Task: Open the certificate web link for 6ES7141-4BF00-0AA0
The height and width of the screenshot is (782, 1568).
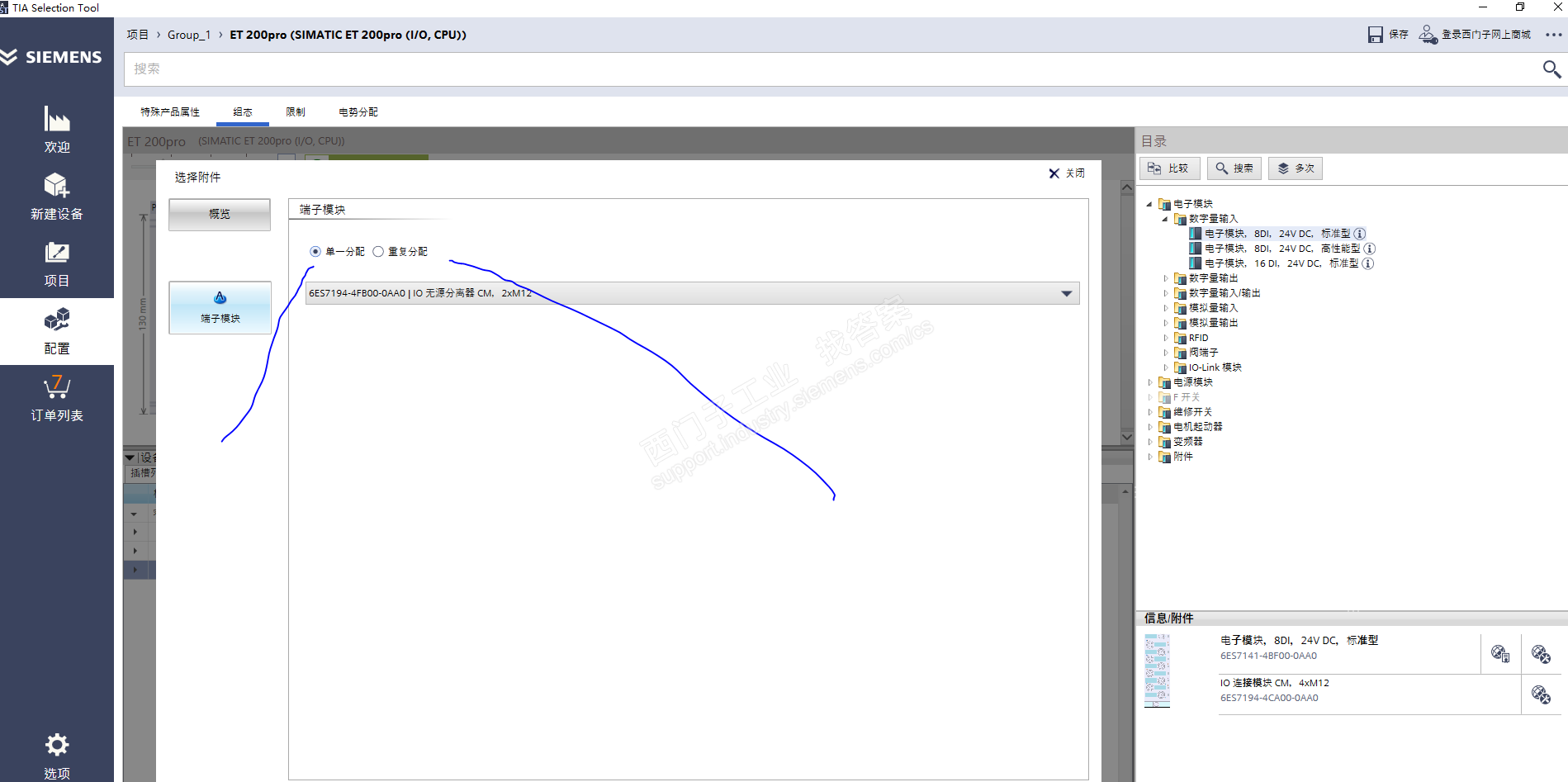Action: coord(1500,654)
